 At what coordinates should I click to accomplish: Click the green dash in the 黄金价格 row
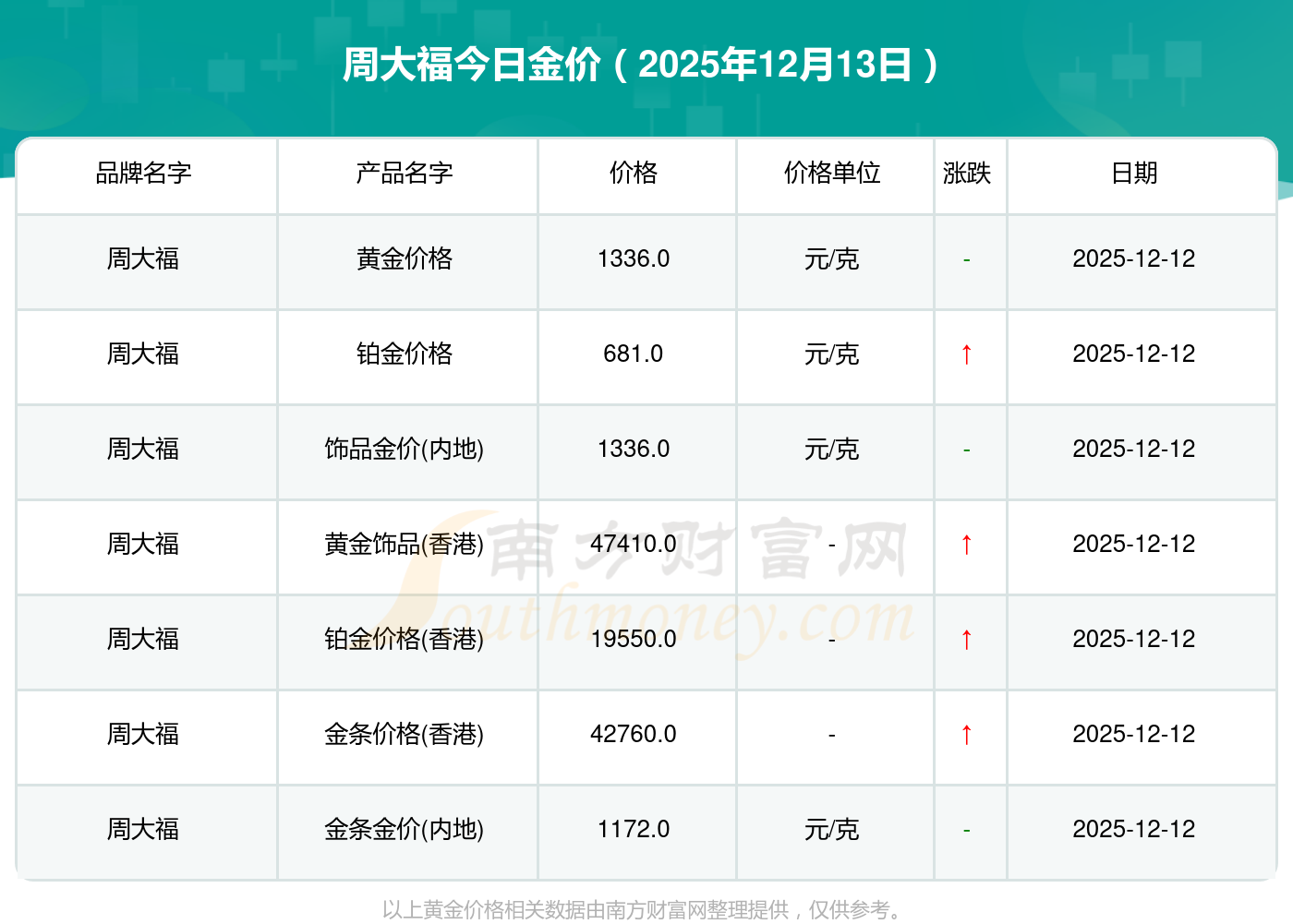pyautogui.click(x=966, y=260)
